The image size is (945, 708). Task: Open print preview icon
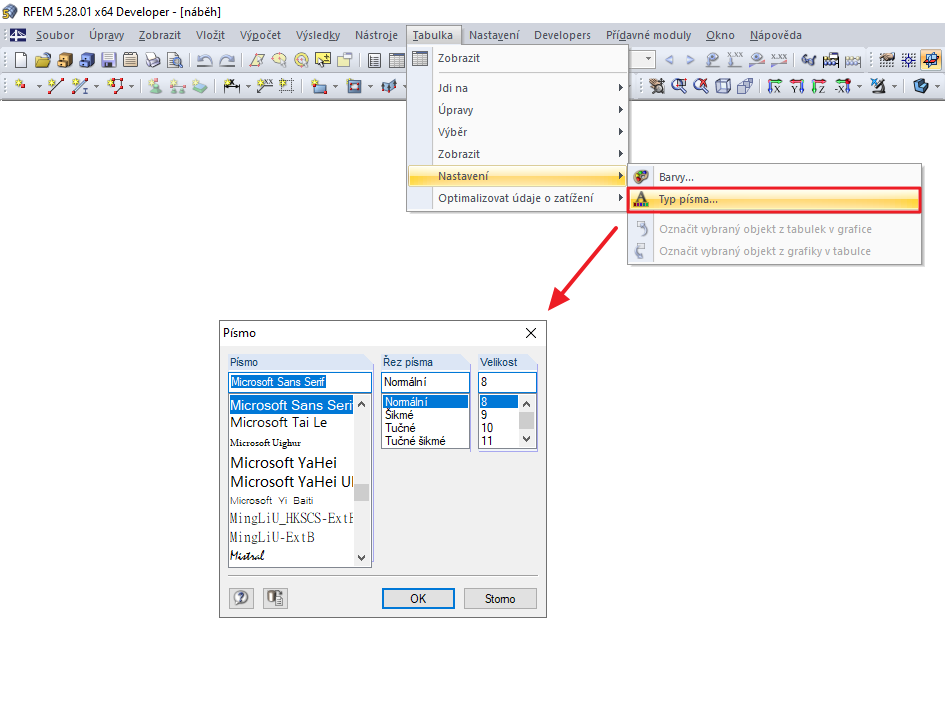point(175,60)
